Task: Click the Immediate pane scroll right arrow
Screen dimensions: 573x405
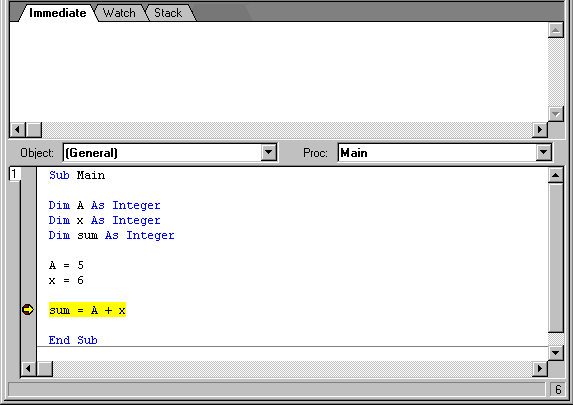Action: (539, 130)
